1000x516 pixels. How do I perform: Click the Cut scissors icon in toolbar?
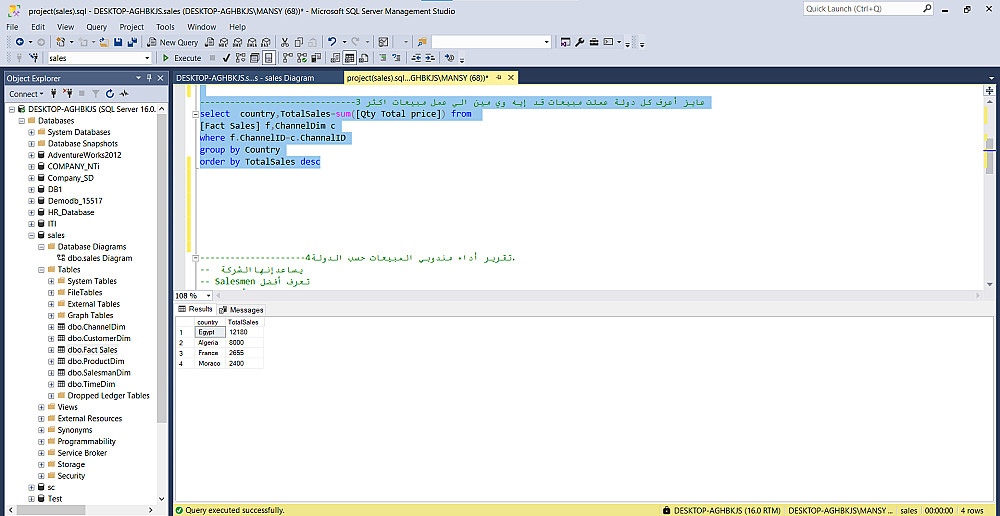pos(285,42)
